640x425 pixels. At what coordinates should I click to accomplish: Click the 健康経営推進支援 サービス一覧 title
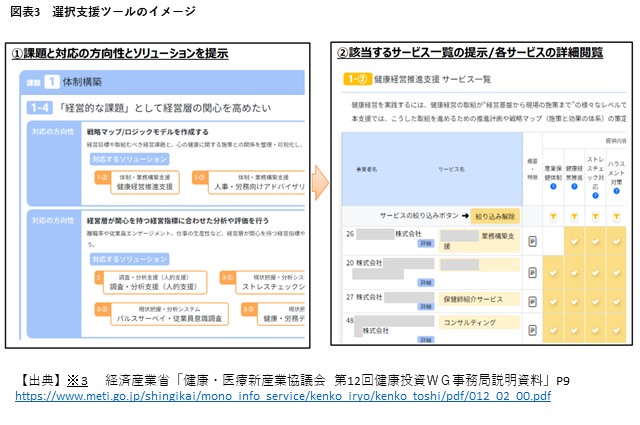point(432,79)
